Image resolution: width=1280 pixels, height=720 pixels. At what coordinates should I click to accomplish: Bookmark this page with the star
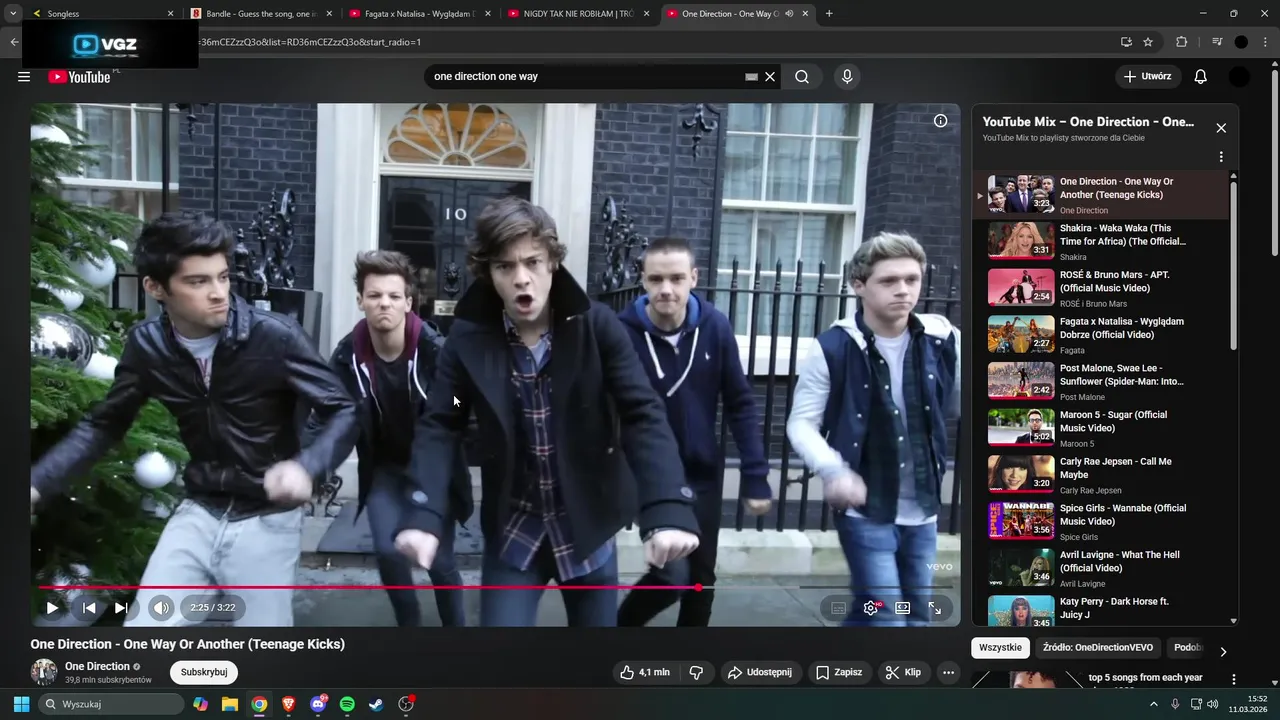(1148, 42)
